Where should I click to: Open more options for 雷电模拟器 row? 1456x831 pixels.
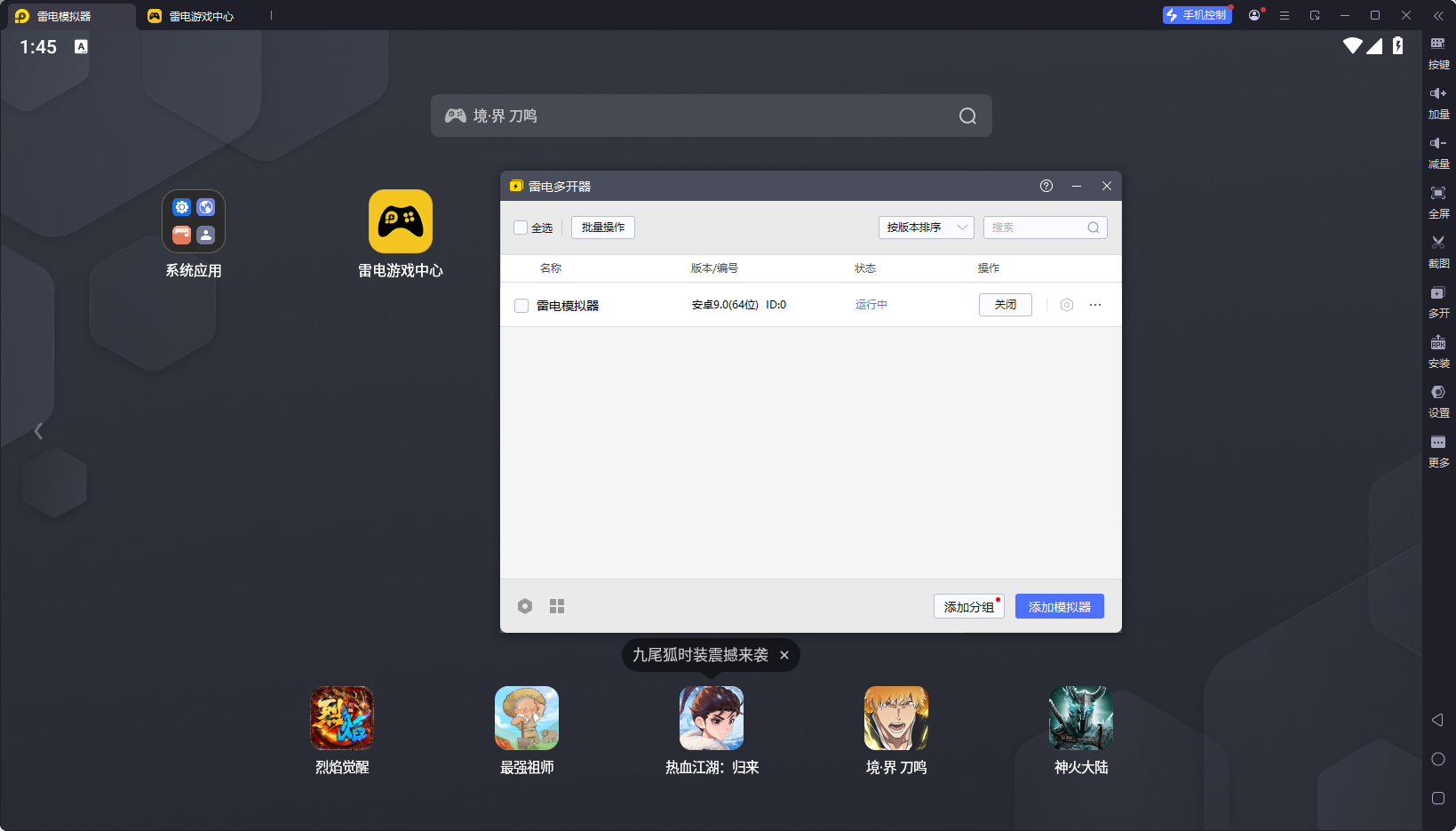coord(1095,305)
